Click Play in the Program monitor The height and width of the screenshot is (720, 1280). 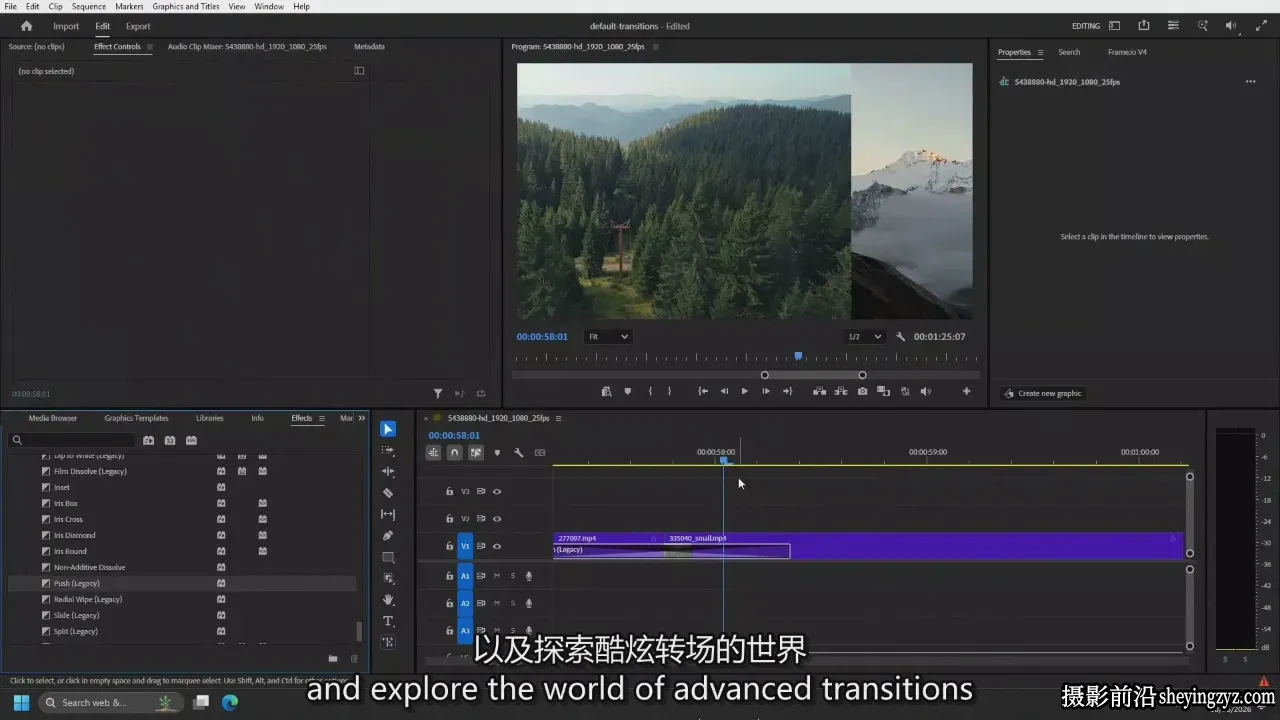pos(744,391)
